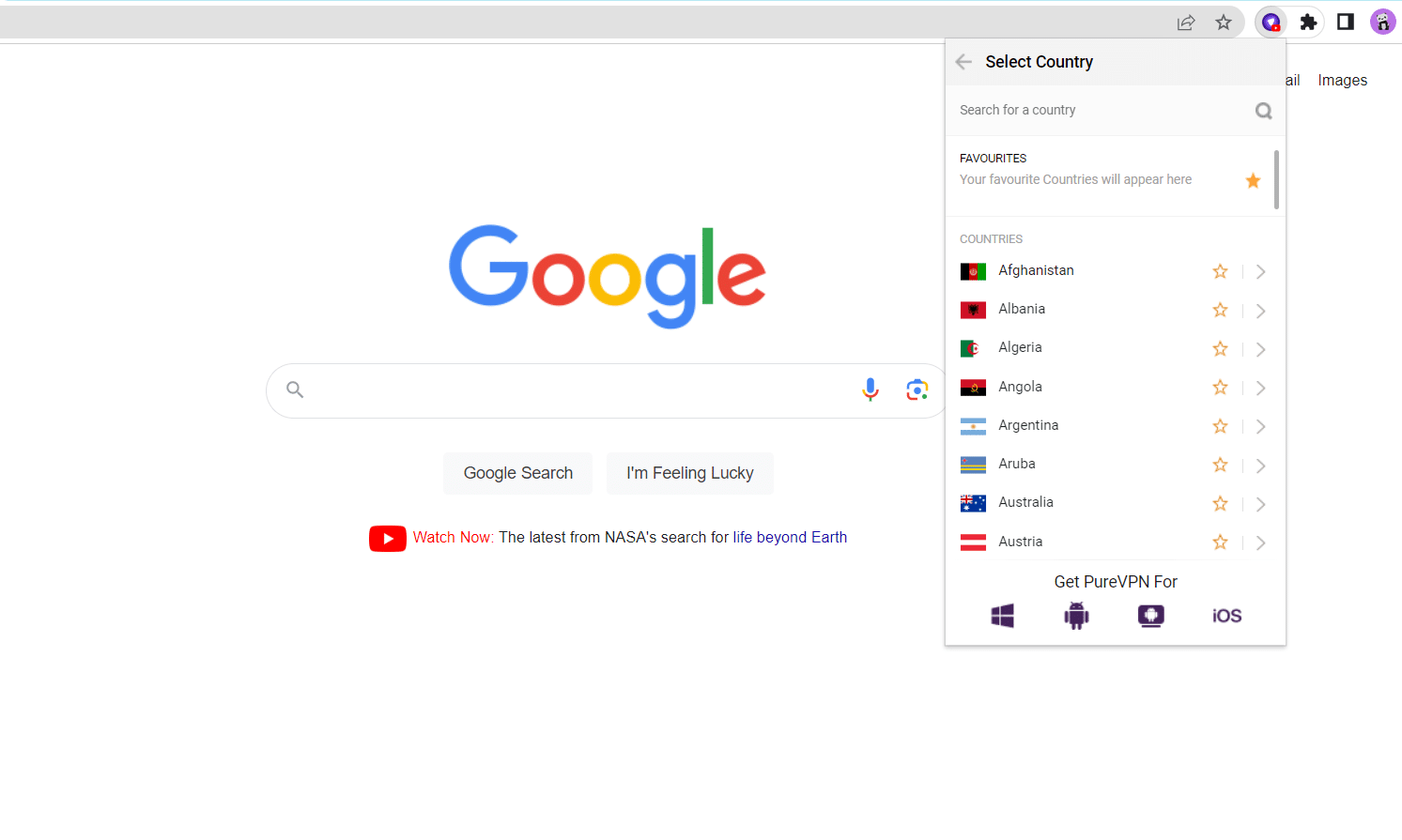Screen dimensions: 1402x840
Task: Favourite Algeria with its star
Action: [1220, 349]
